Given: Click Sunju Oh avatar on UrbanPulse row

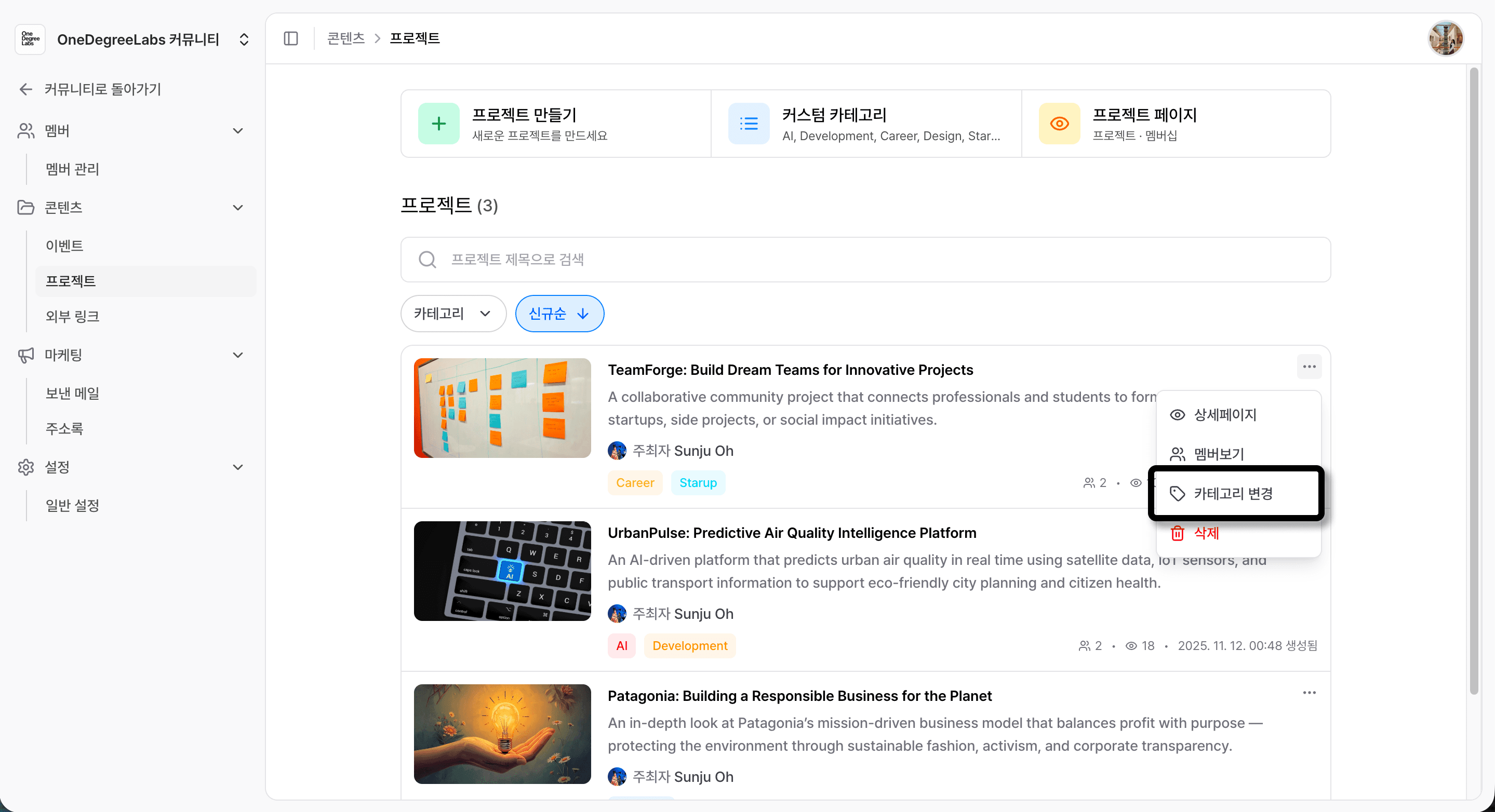Looking at the screenshot, I should (617, 614).
